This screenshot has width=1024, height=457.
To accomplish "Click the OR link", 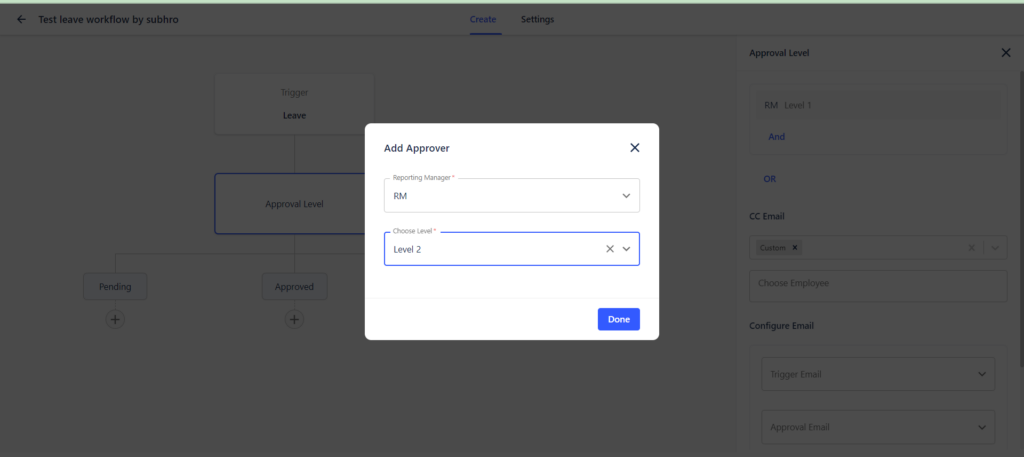I will [769, 179].
